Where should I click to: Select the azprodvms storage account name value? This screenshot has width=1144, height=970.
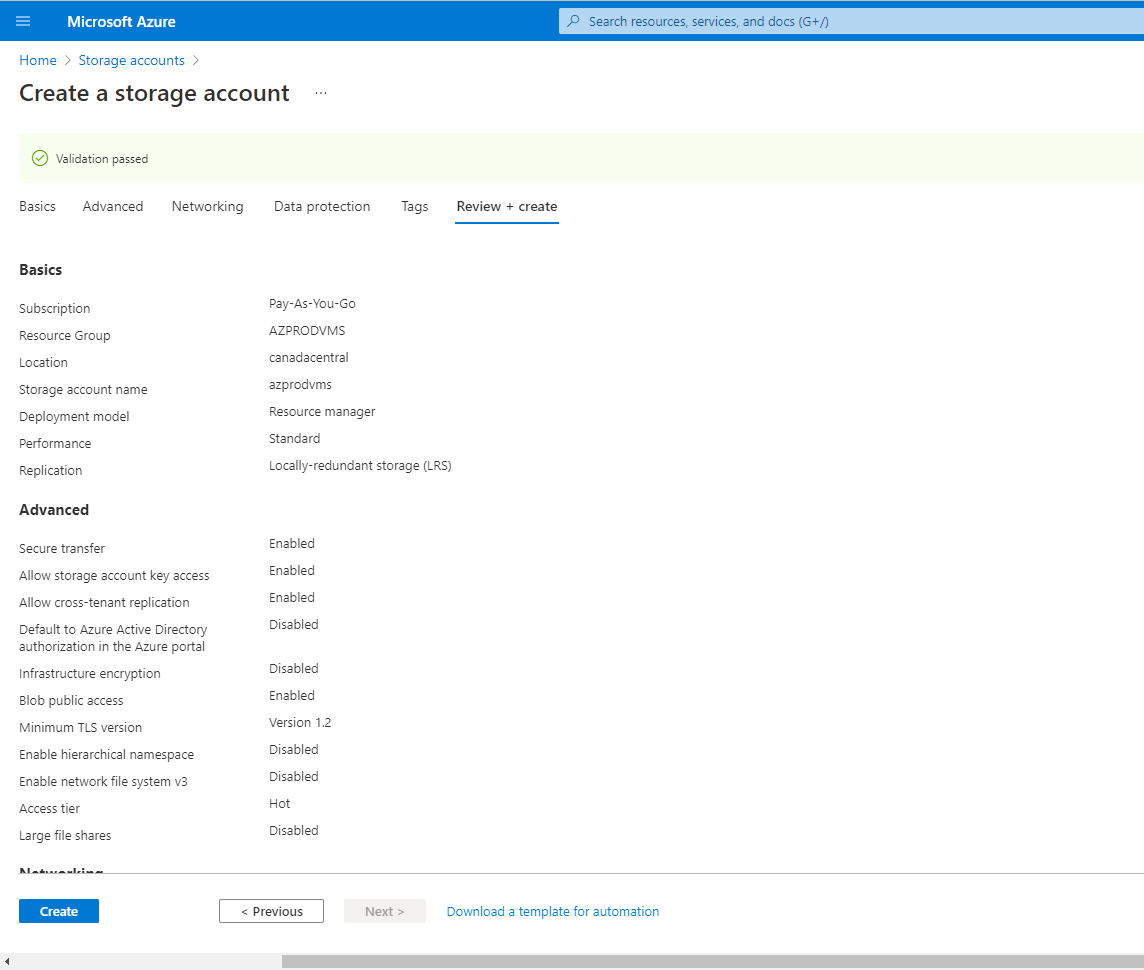click(301, 384)
